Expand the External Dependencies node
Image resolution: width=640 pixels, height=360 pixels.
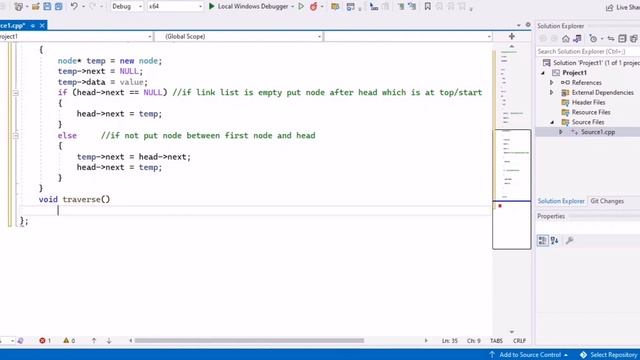click(x=551, y=93)
